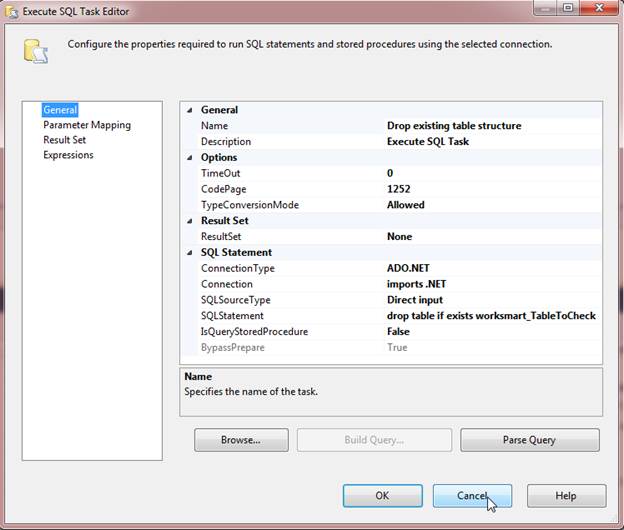
Task: Edit the Name property value field
Action: [x=492, y=126]
